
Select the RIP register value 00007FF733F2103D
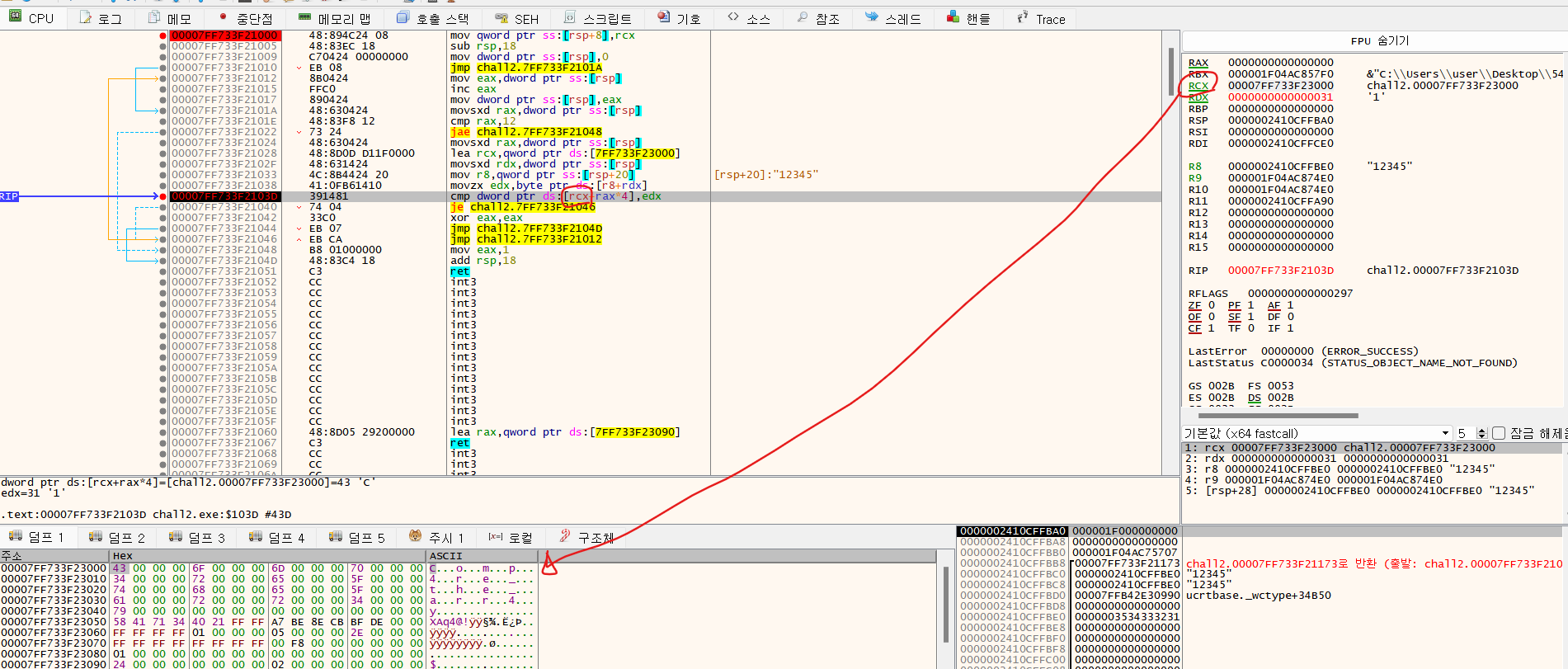click(x=1280, y=271)
